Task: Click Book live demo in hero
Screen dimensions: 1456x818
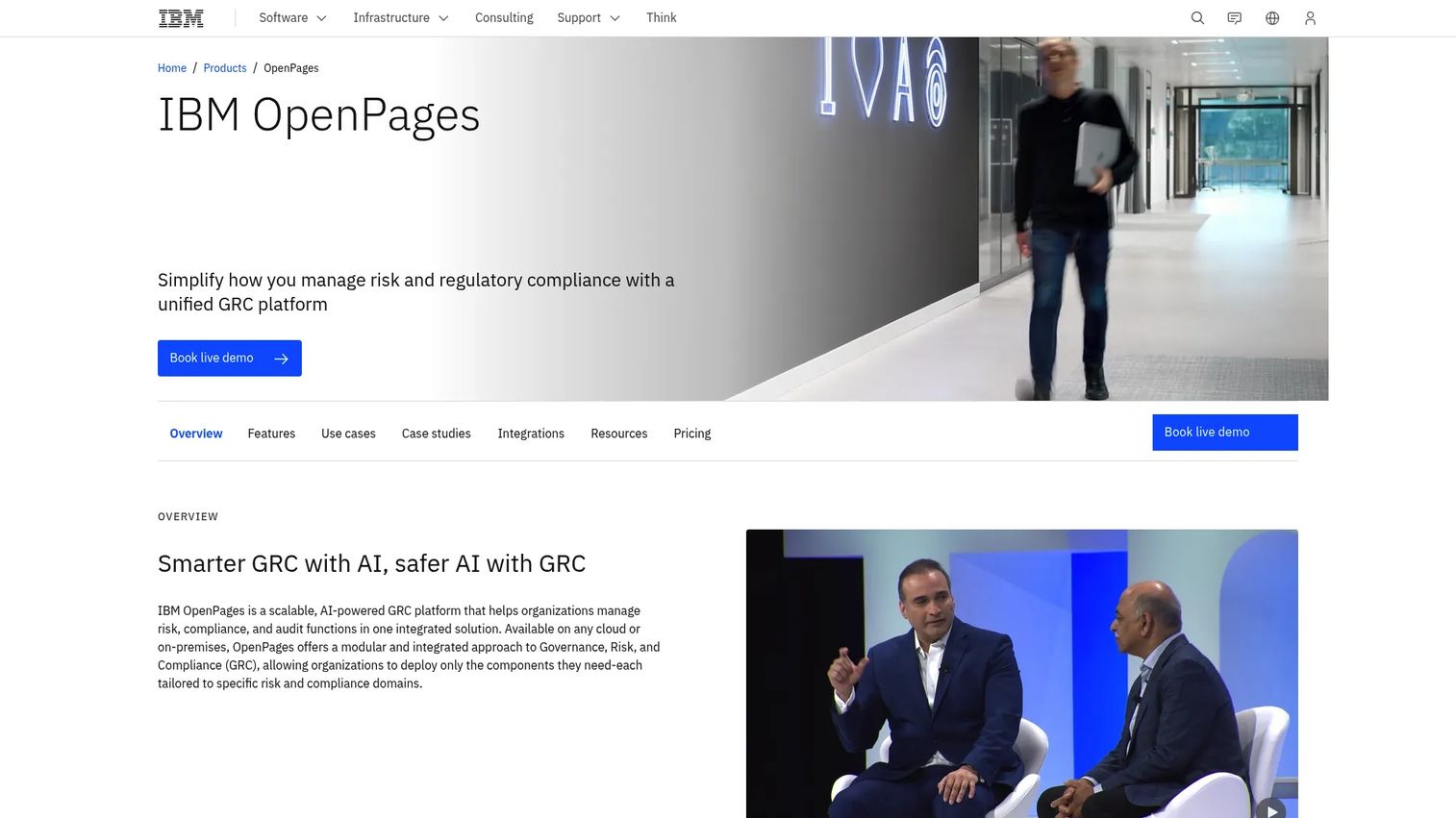Action: click(230, 359)
